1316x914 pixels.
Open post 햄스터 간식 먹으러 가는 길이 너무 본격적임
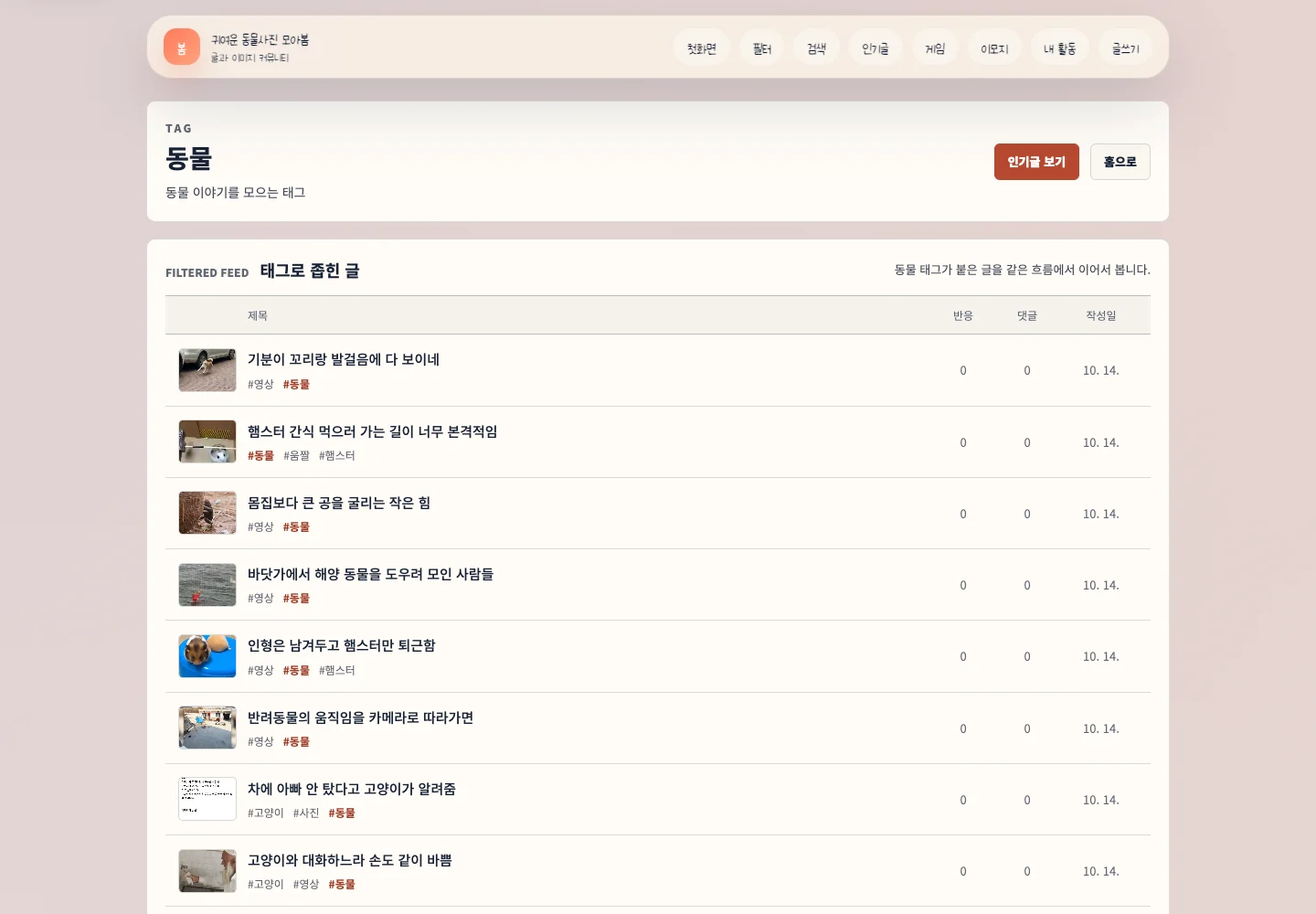click(373, 431)
